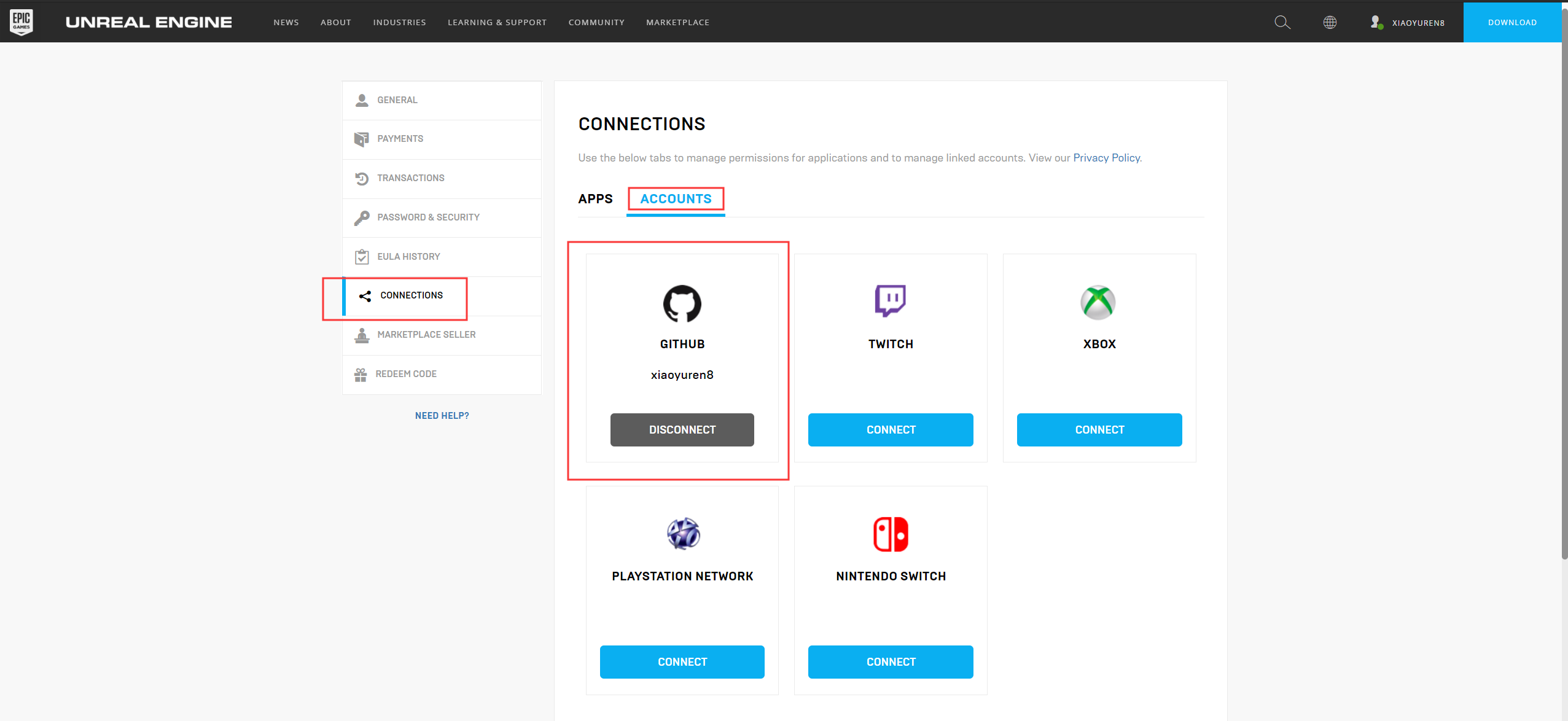Click the PlayStation Network logo icon
This screenshot has width=1568, height=721.
(683, 534)
